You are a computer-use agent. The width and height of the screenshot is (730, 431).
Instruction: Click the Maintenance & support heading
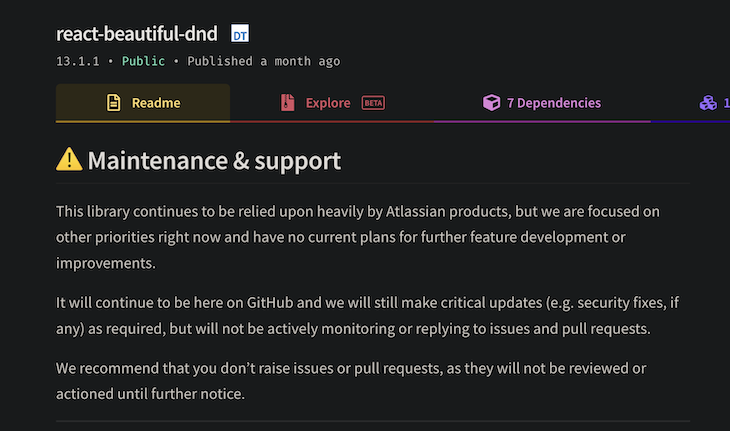pyautogui.click(x=214, y=160)
